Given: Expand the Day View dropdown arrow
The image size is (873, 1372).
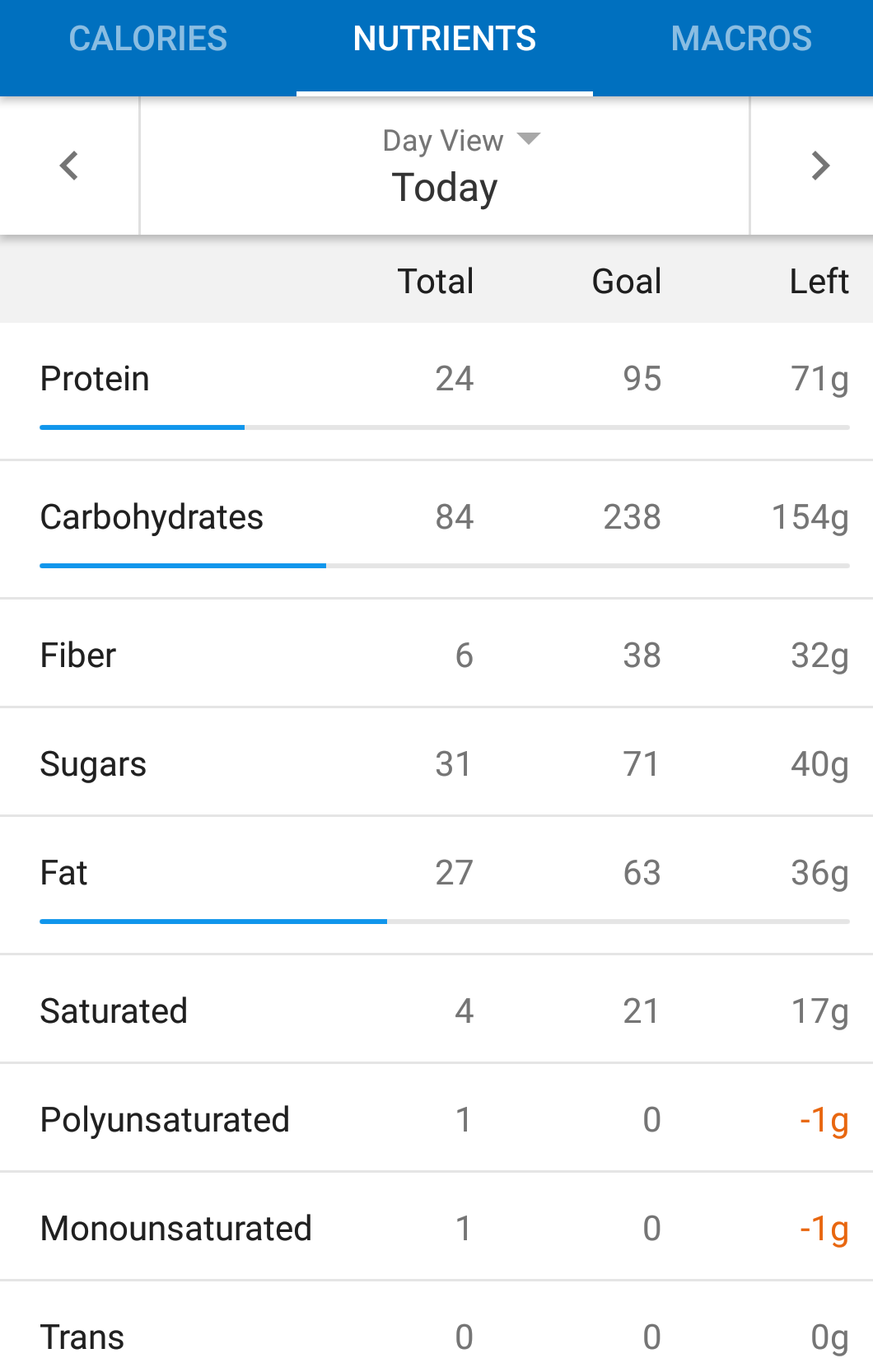Looking at the screenshot, I should click(529, 138).
